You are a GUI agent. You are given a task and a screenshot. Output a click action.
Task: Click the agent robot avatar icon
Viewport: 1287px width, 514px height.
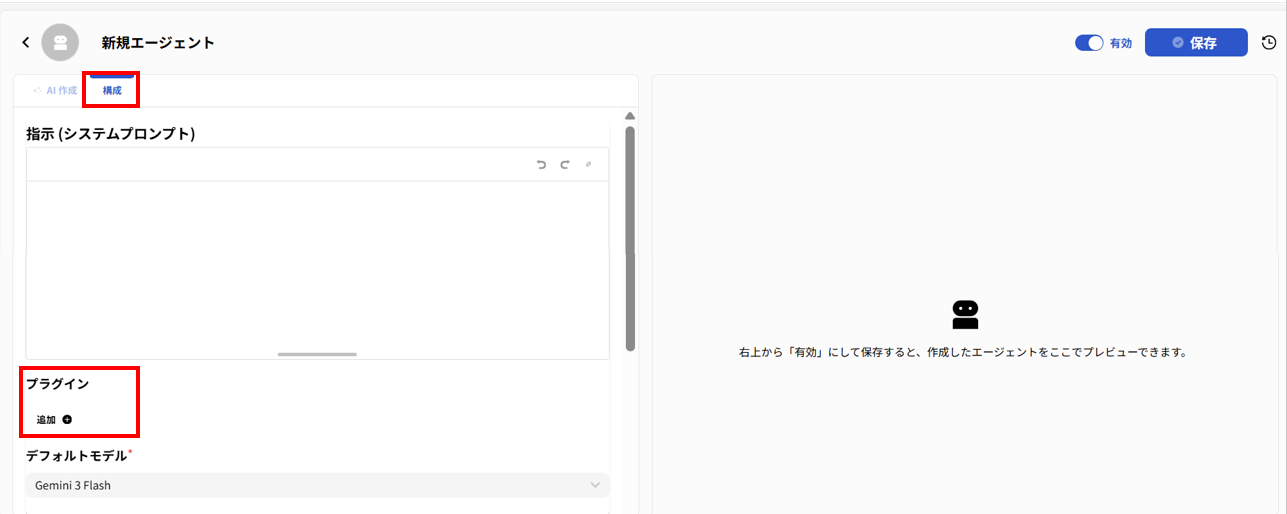pos(60,43)
